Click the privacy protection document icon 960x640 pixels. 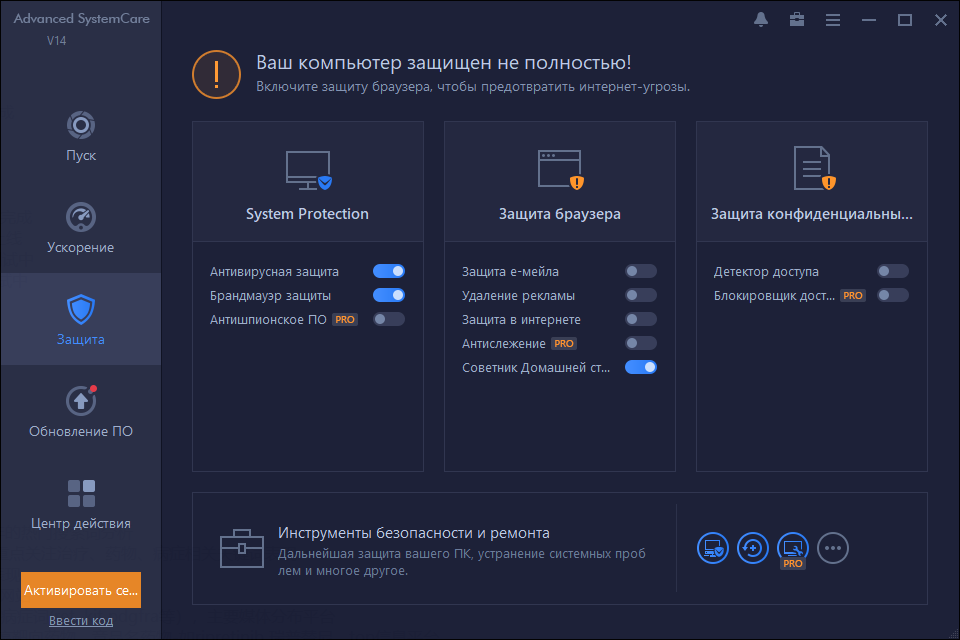point(814,168)
